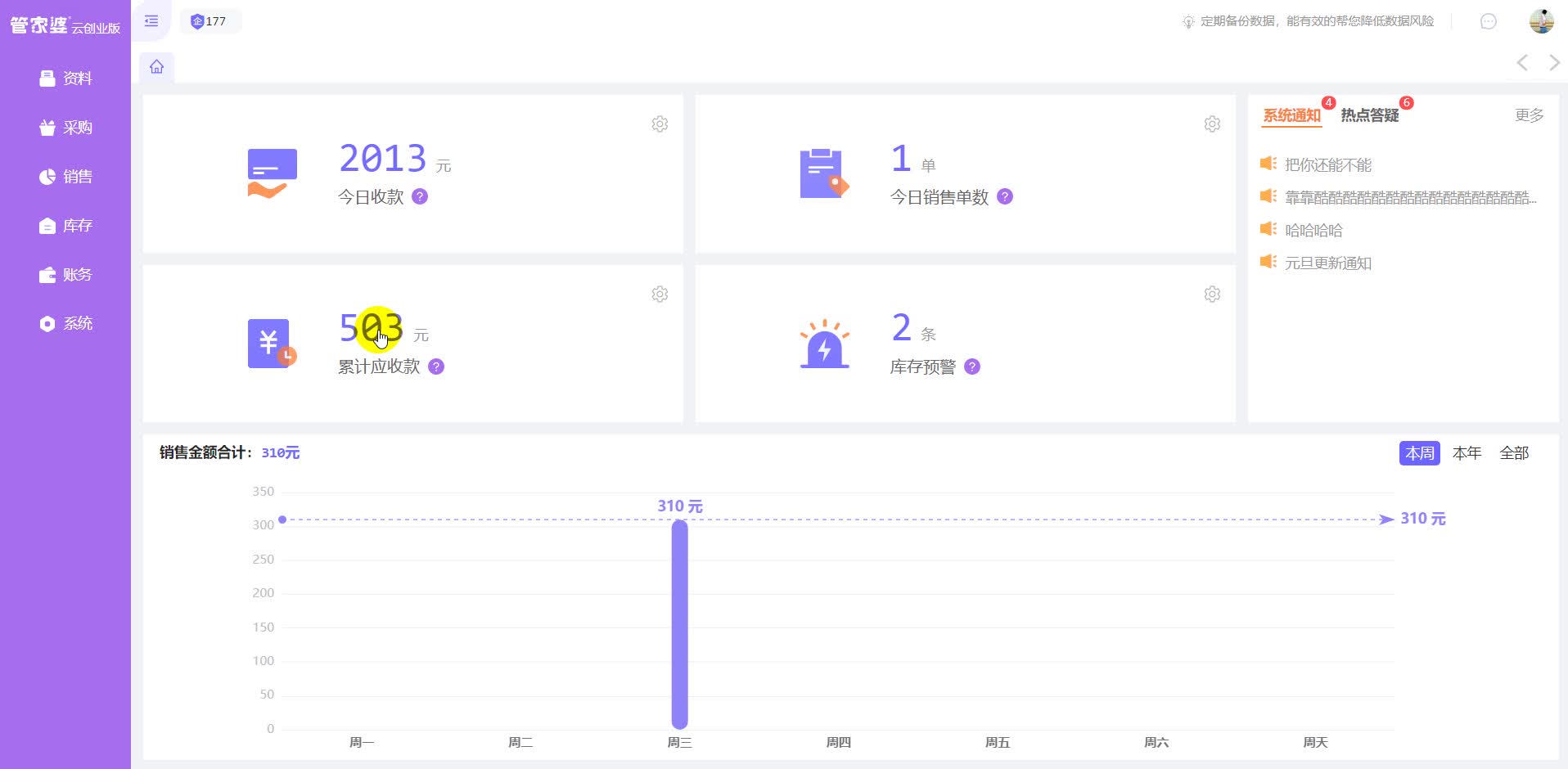Go to previous tab with left chevron
The height and width of the screenshot is (769, 1568).
tap(1522, 63)
